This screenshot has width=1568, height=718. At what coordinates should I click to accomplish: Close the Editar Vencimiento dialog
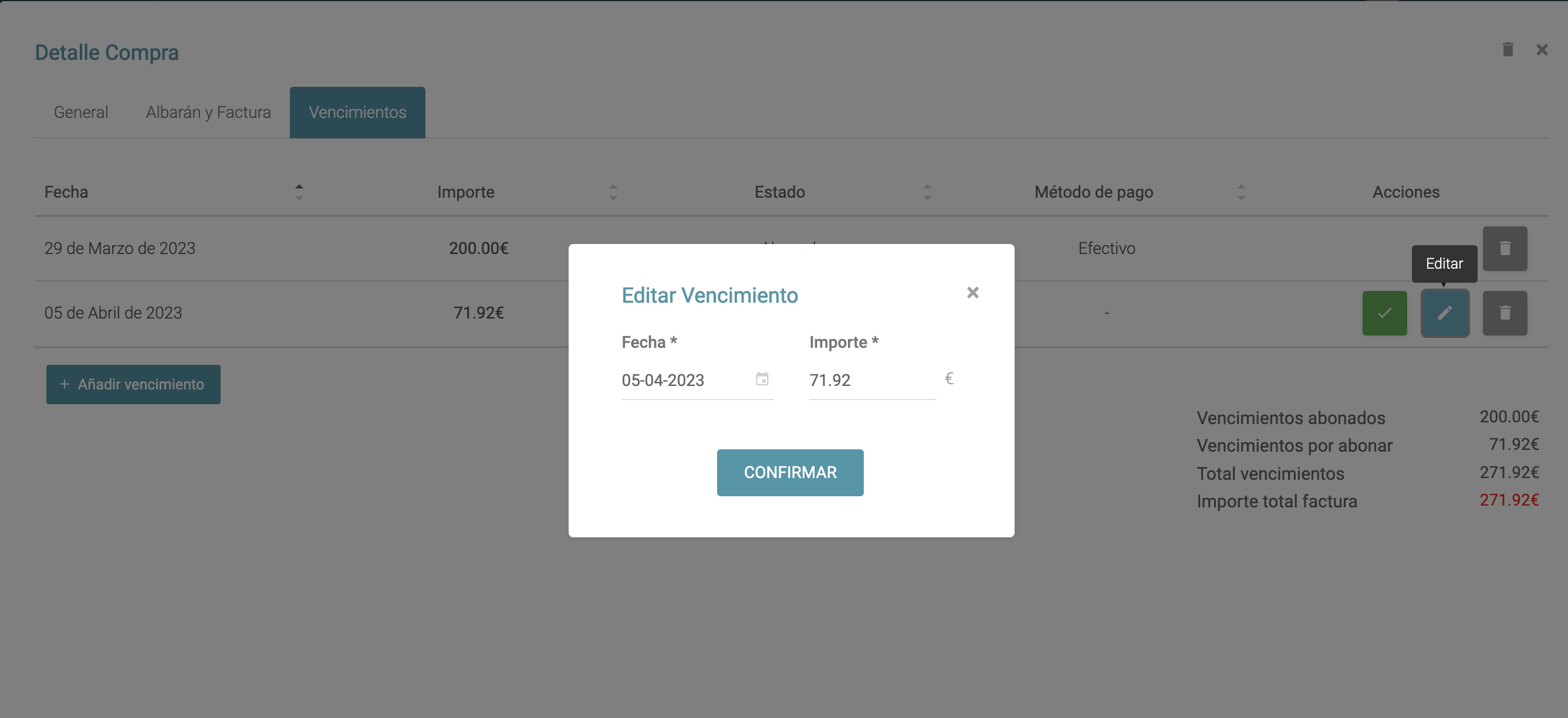tap(973, 293)
